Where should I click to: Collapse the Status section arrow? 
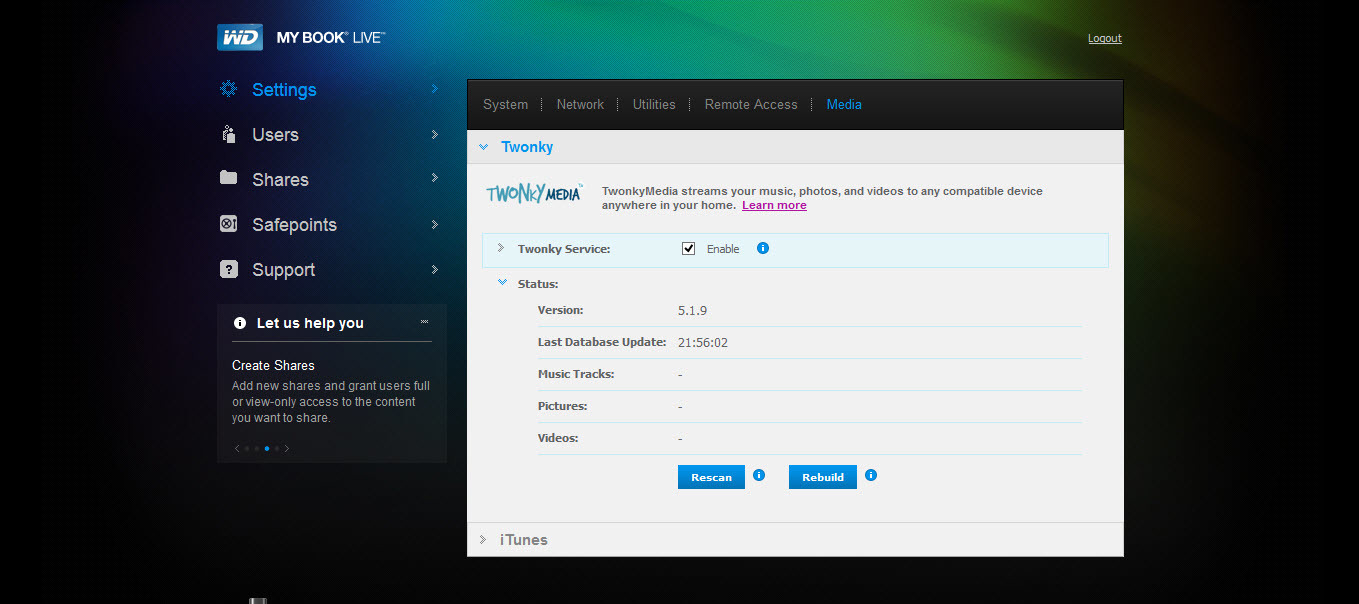point(503,283)
